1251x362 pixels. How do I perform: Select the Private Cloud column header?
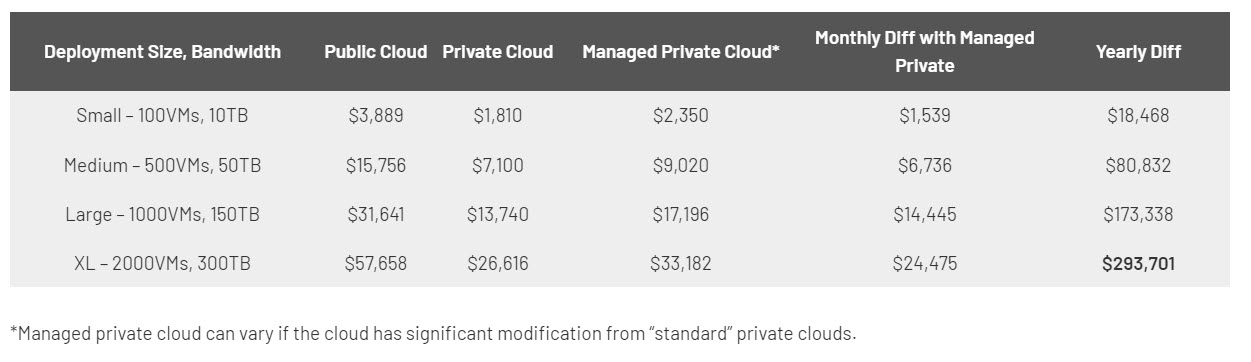497,52
